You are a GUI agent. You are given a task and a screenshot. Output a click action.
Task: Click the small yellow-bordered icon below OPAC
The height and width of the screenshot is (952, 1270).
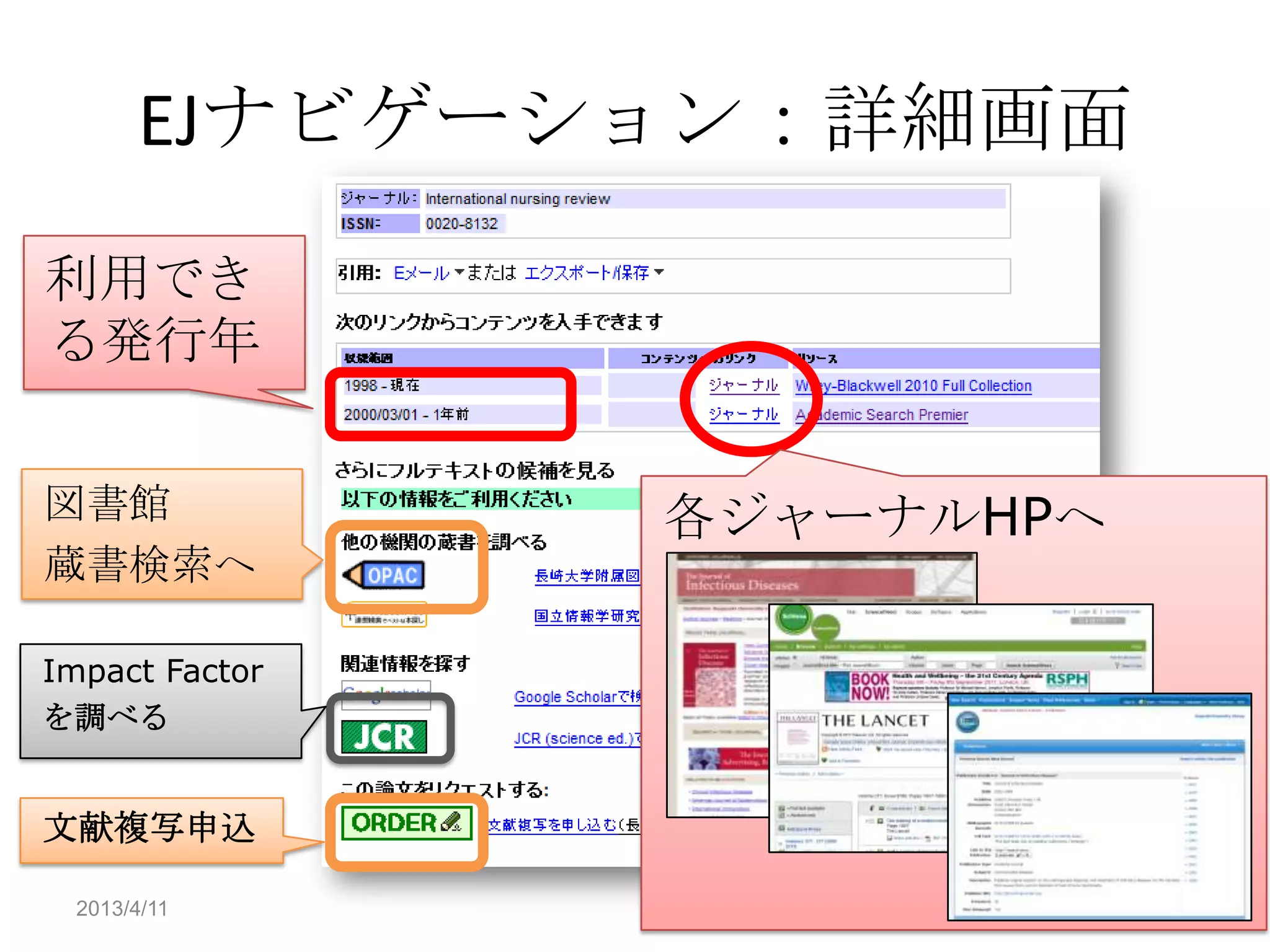pyautogui.click(x=384, y=615)
